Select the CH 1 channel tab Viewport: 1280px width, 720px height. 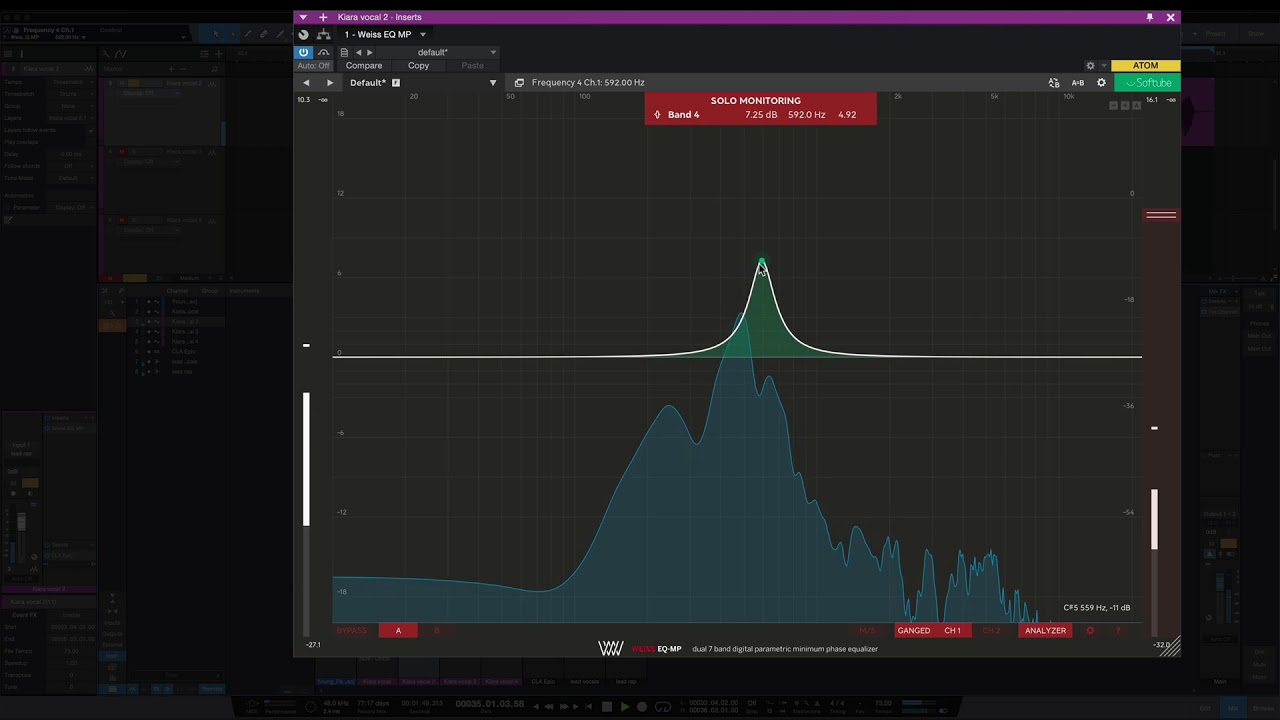(x=952, y=631)
